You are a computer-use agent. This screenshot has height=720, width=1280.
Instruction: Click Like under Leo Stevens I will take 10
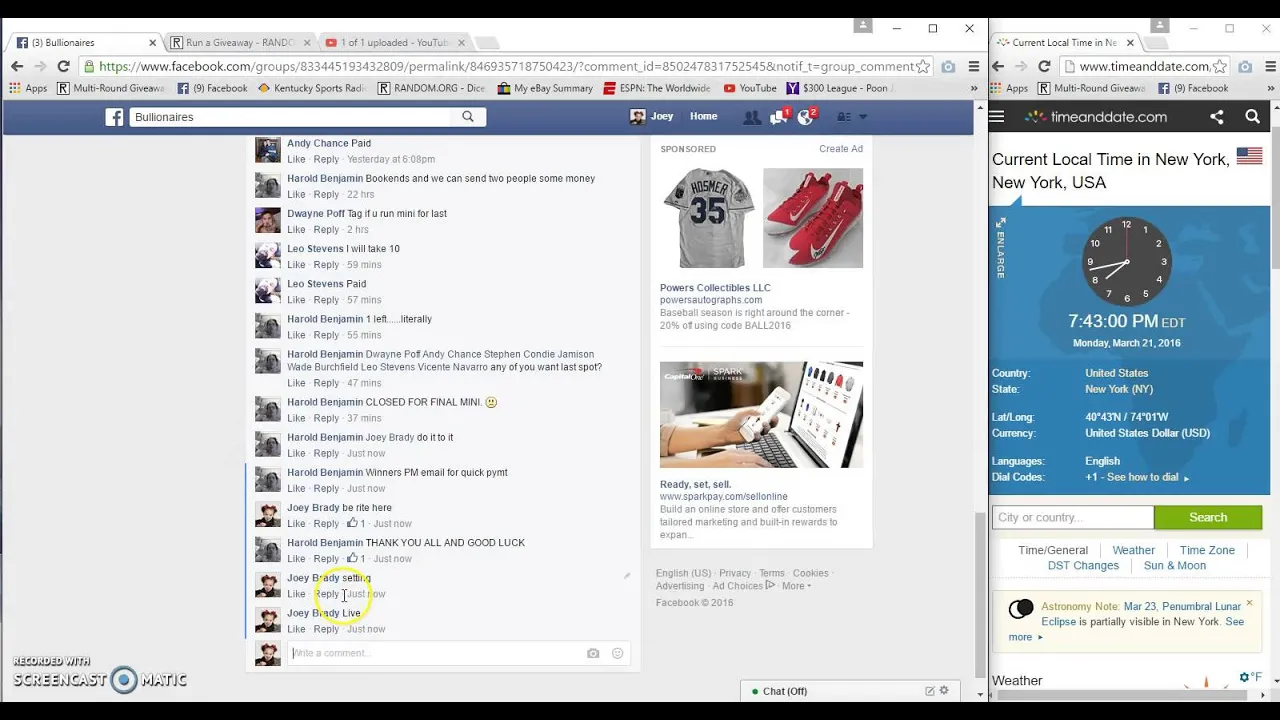[x=296, y=265]
